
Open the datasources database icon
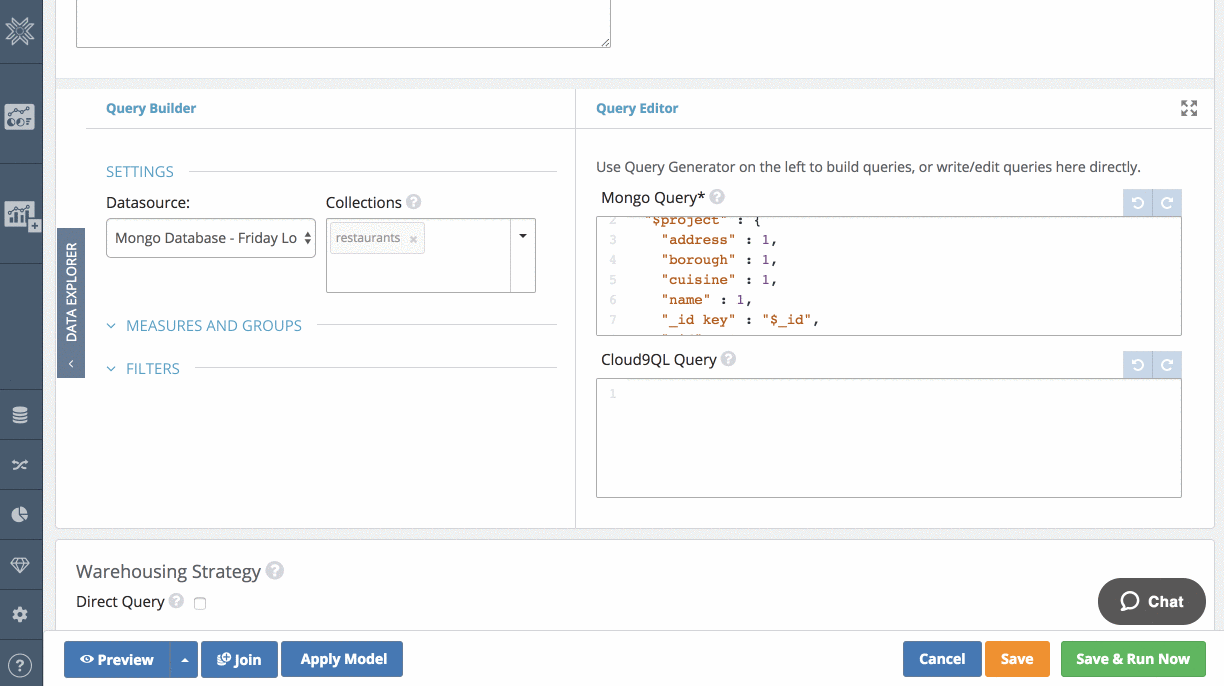(20, 415)
